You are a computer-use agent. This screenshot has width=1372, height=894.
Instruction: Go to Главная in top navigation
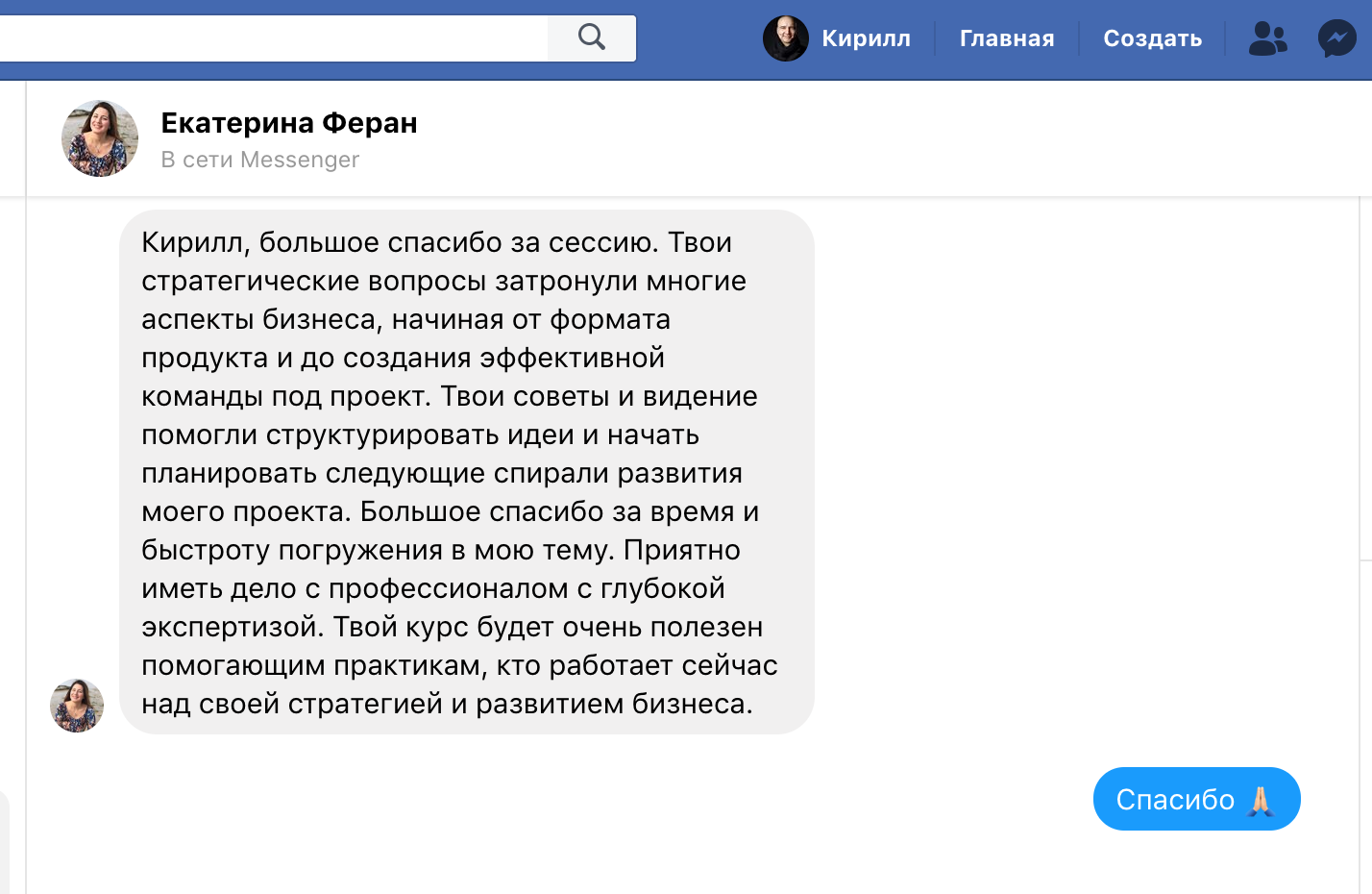1007,38
